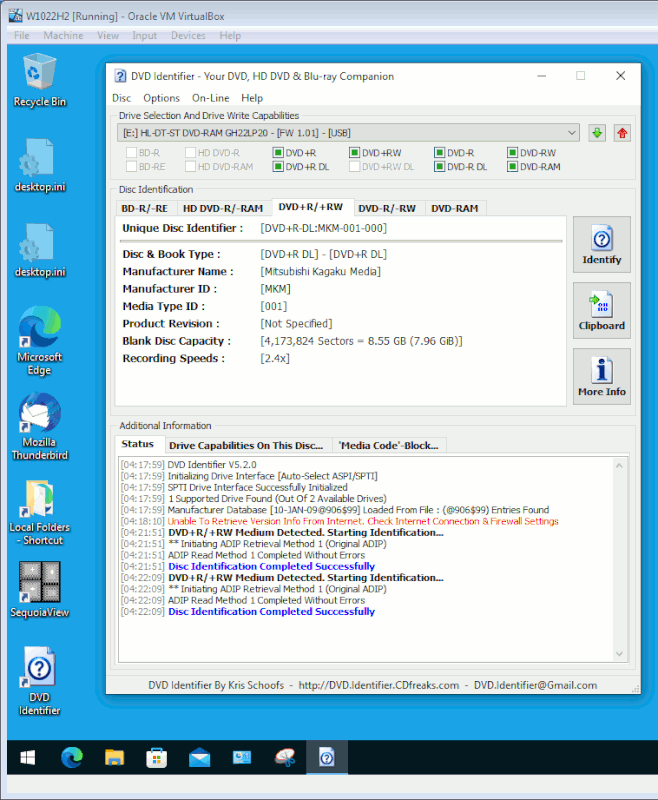Screen dimensions: 658x800
Task: Click the green down-arrow drive button
Action: (x=597, y=133)
